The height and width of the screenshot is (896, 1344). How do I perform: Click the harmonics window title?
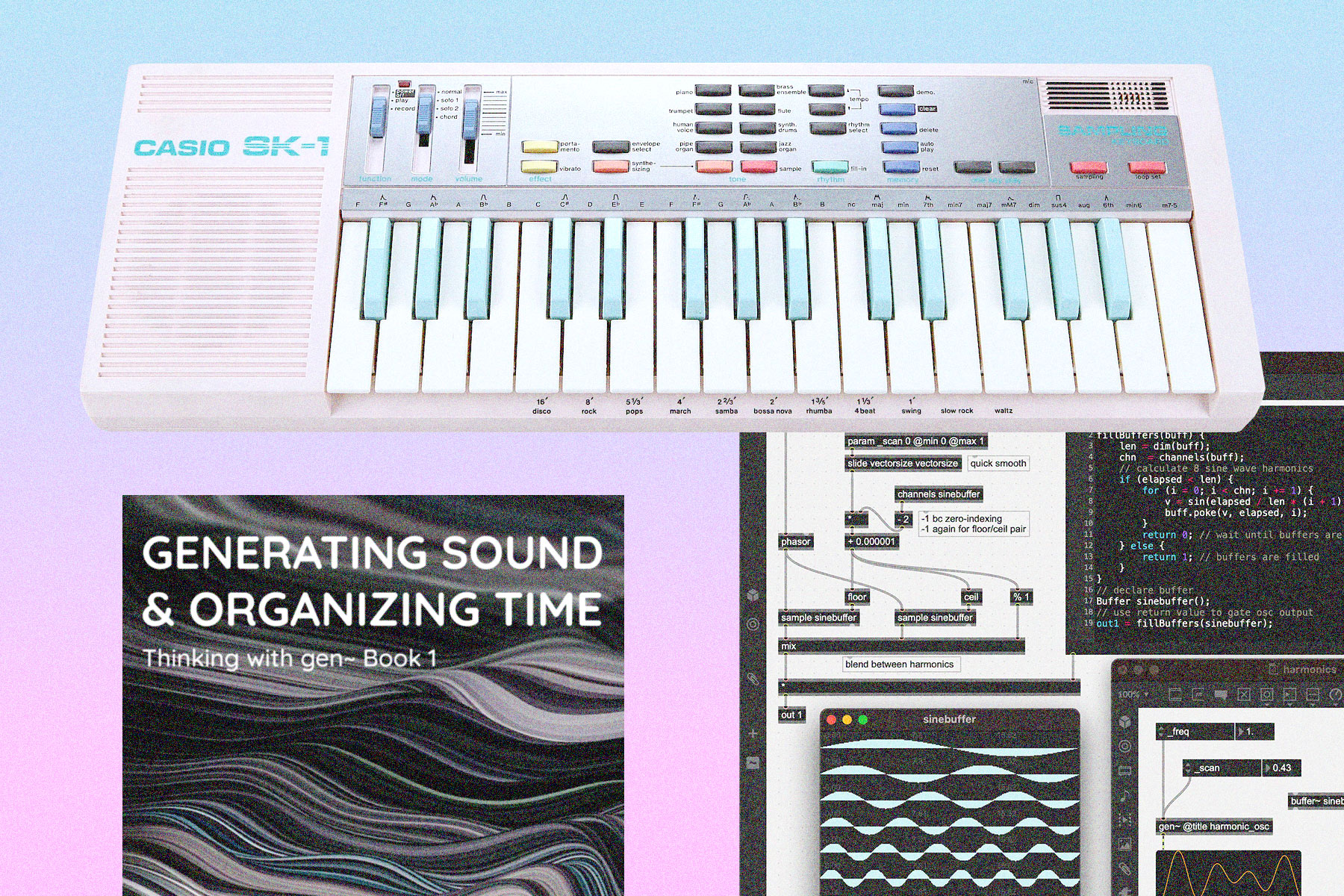click(1310, 670)
